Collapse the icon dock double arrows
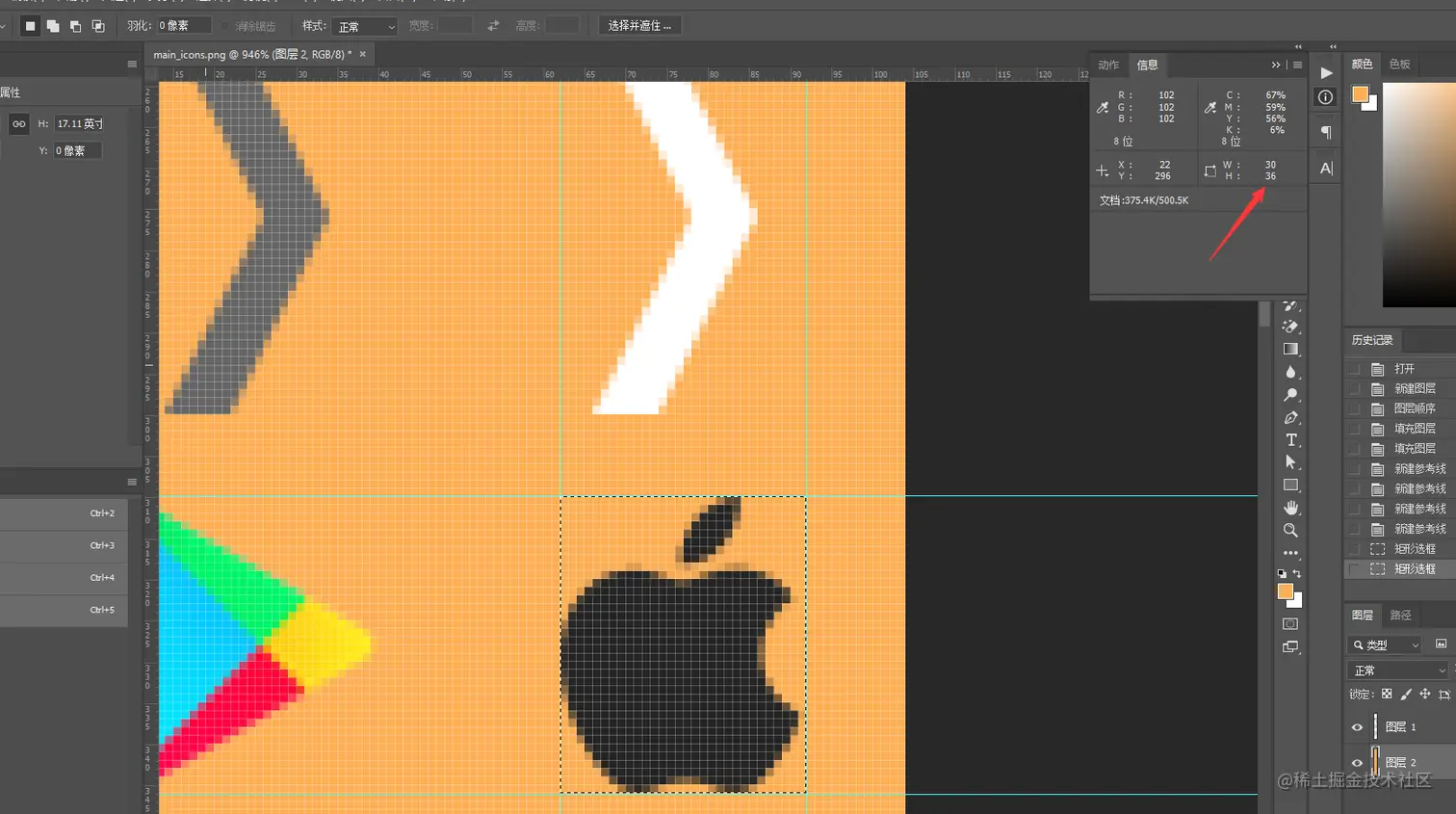Screen dimensions: 1456x814 click(1333, 46)
